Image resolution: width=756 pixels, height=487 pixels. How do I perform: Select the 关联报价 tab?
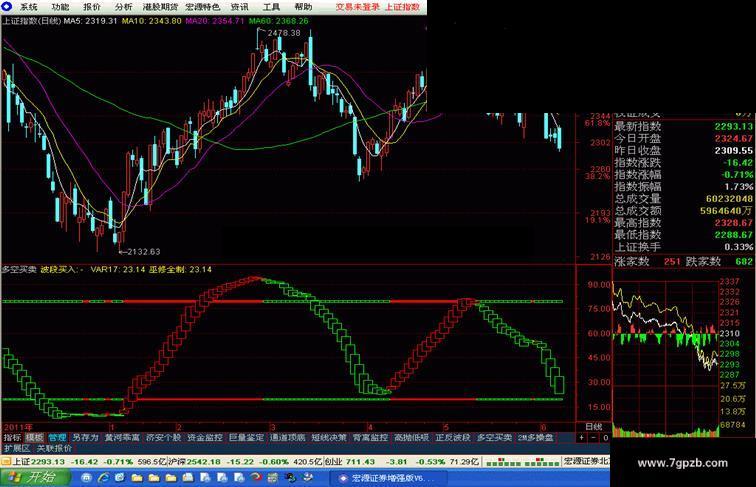tap(54, 448)
